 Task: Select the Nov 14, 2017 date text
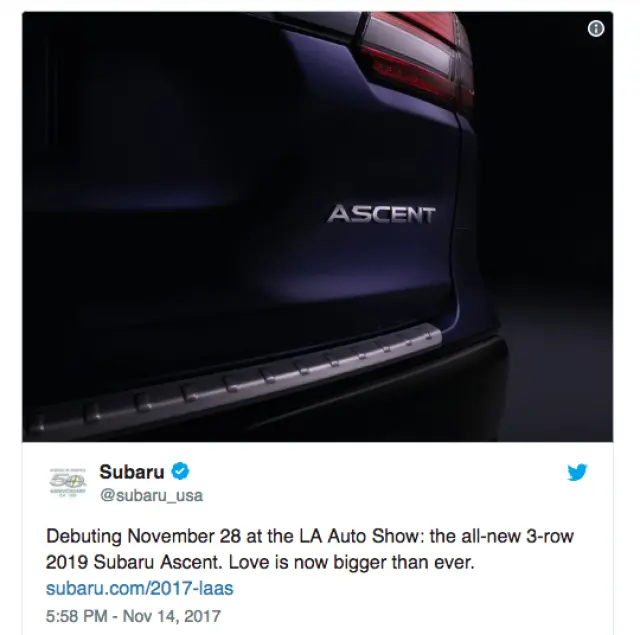tap(172, 616)
